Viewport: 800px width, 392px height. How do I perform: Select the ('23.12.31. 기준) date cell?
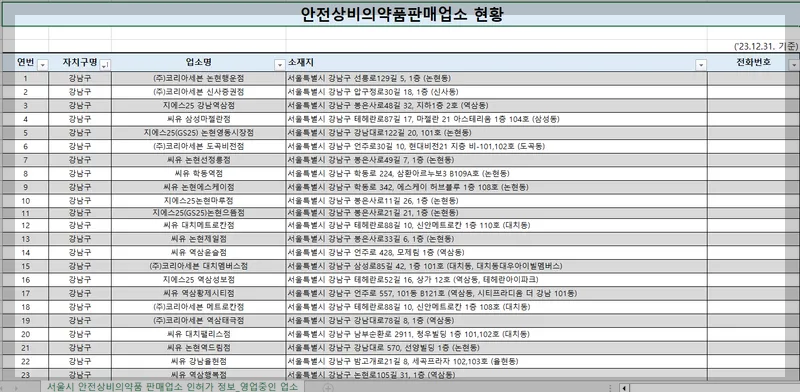[766, 46]
